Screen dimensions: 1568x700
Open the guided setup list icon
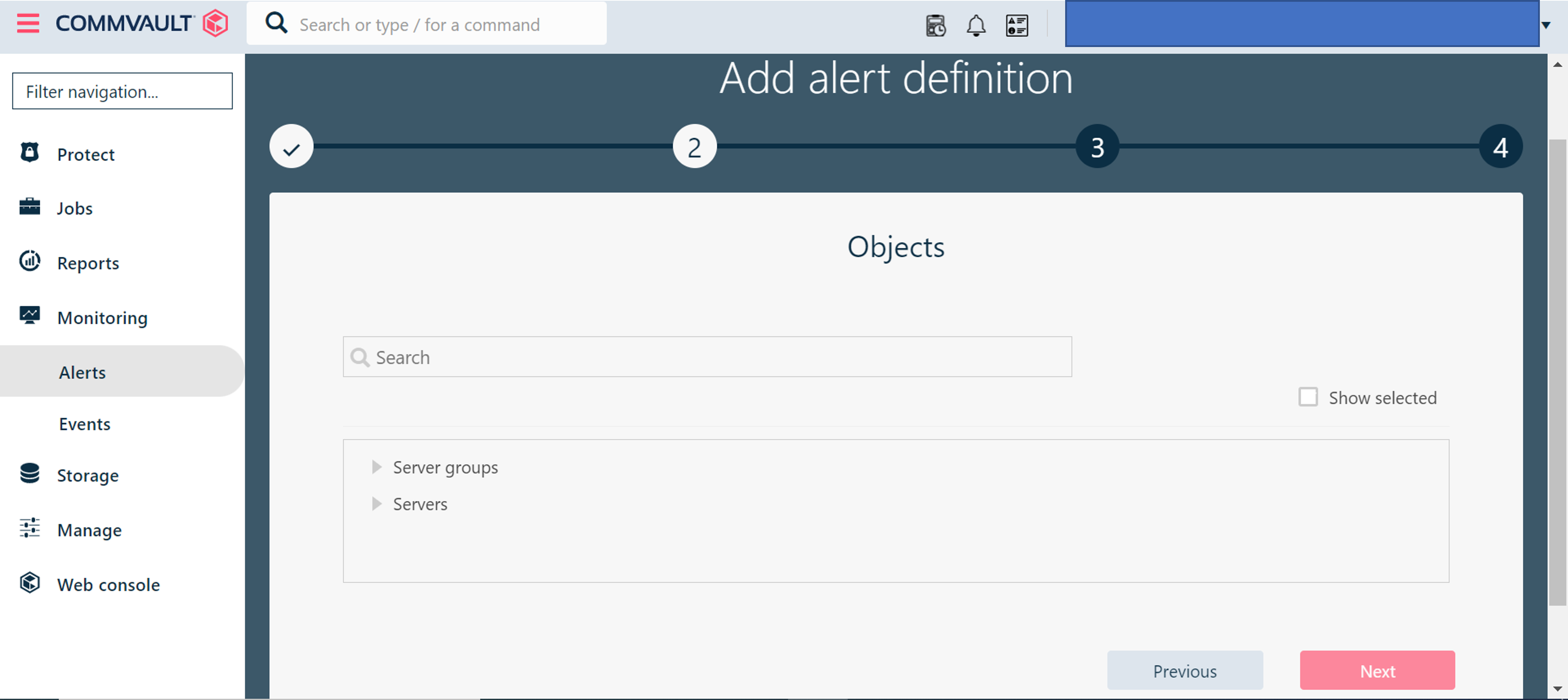click(1016, 26)
